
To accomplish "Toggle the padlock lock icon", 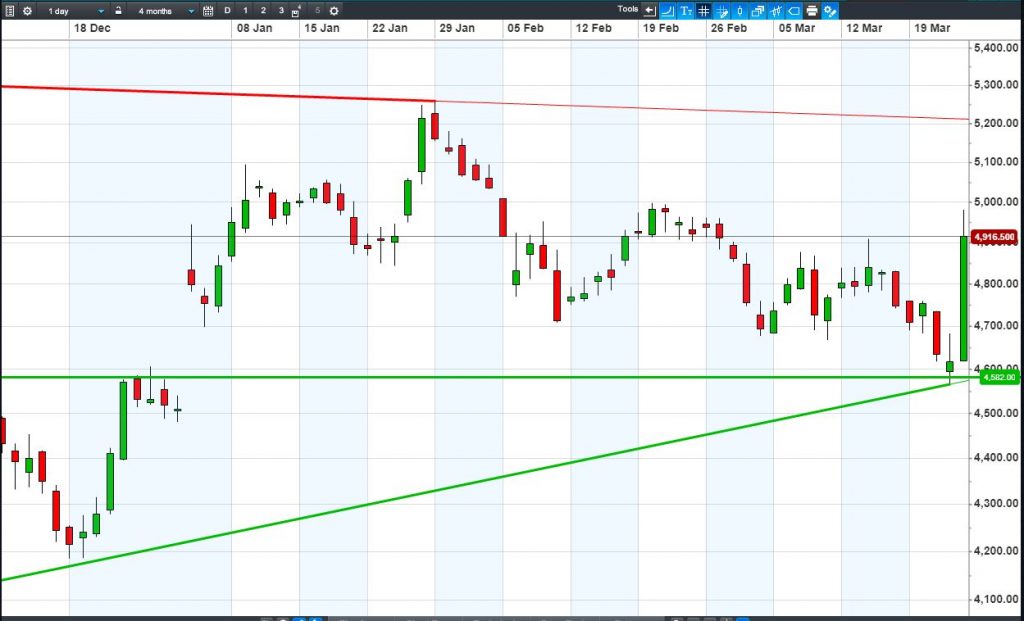I will [118, 10].
